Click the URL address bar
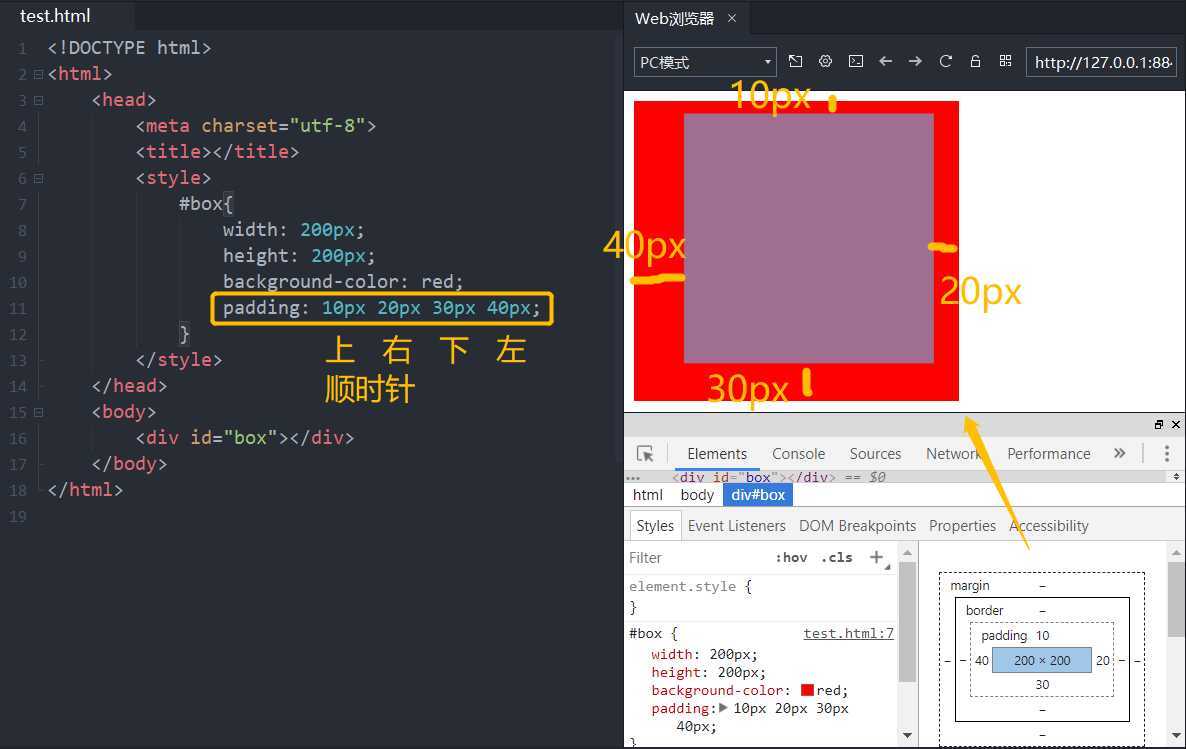The image size is (1186, 749). (x=1101, y=62)
